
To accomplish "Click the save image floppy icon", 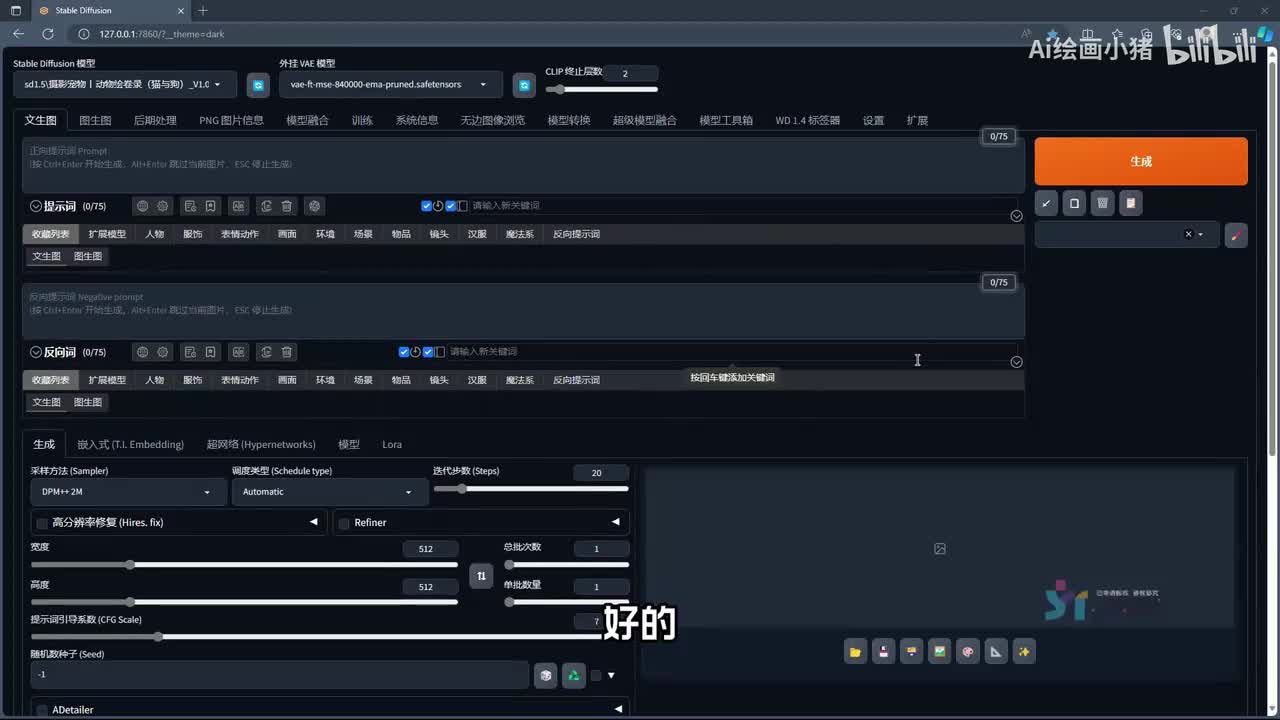I will point(883,652).
